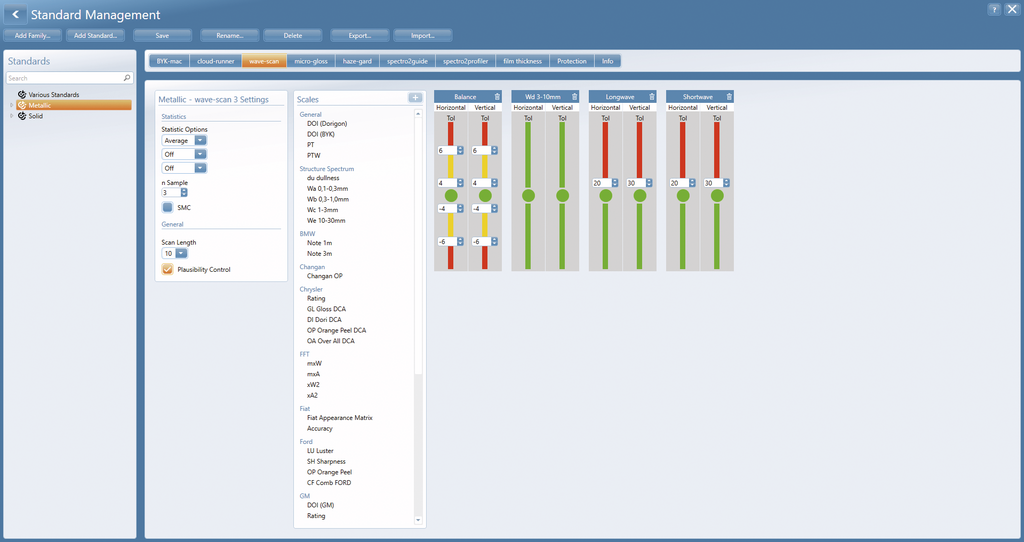Click the Export... button

(360, 35)
